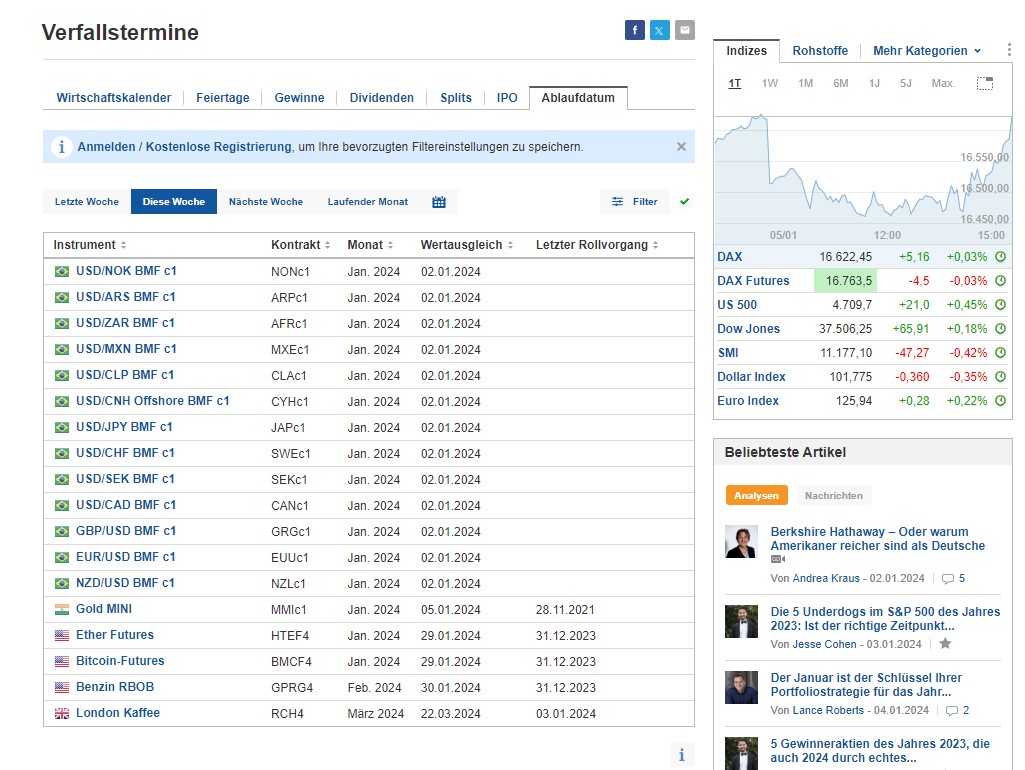The image size is (1025, 770).
Task: Open the Wirtschaftskalender tab
Action: click(114, 98)
